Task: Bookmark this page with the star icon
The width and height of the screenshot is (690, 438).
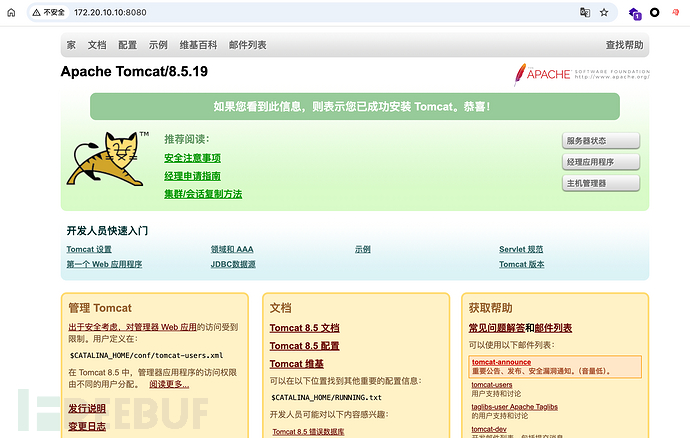Action: 604,13
